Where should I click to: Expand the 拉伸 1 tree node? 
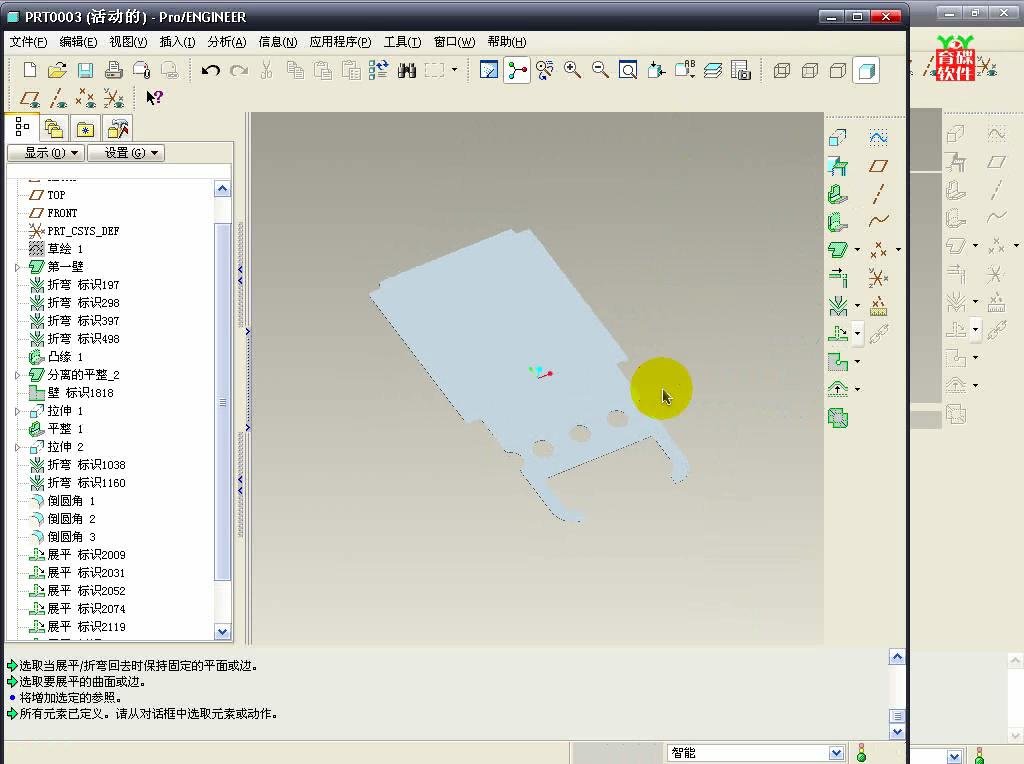(18, 411)
